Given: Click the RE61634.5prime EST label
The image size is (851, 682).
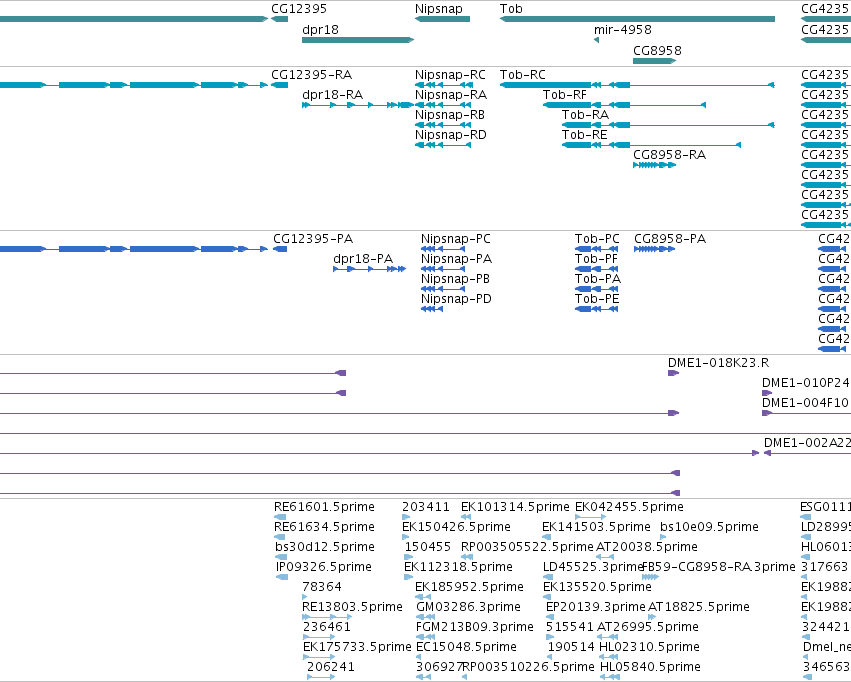Looking at the screenshot, I should pyautogui.click(x=324, y=527).
